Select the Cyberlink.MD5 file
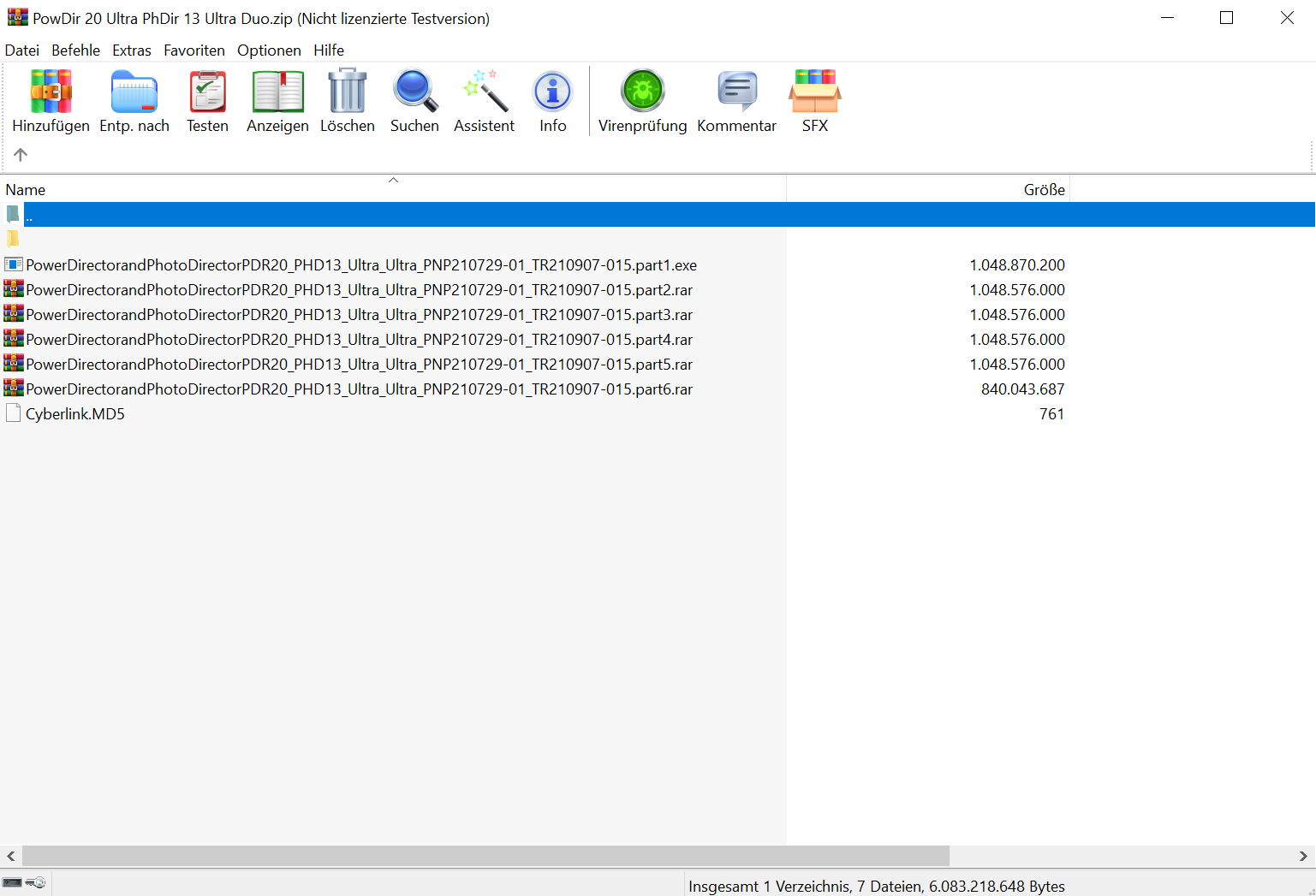 75,414
